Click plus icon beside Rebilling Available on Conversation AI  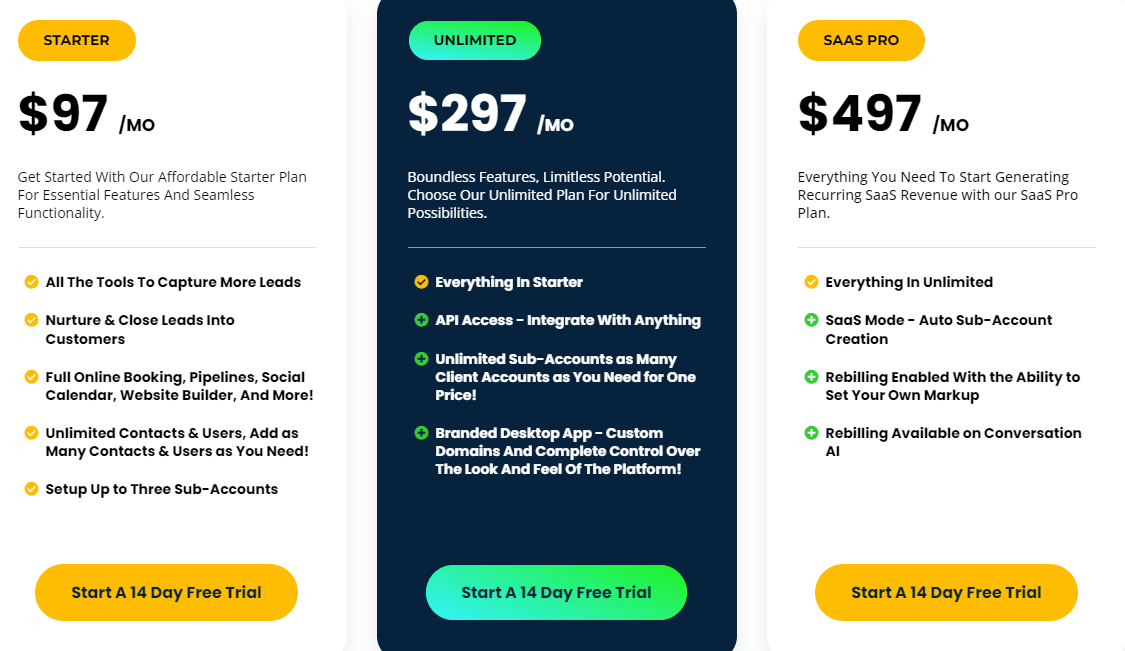(811, 432)
